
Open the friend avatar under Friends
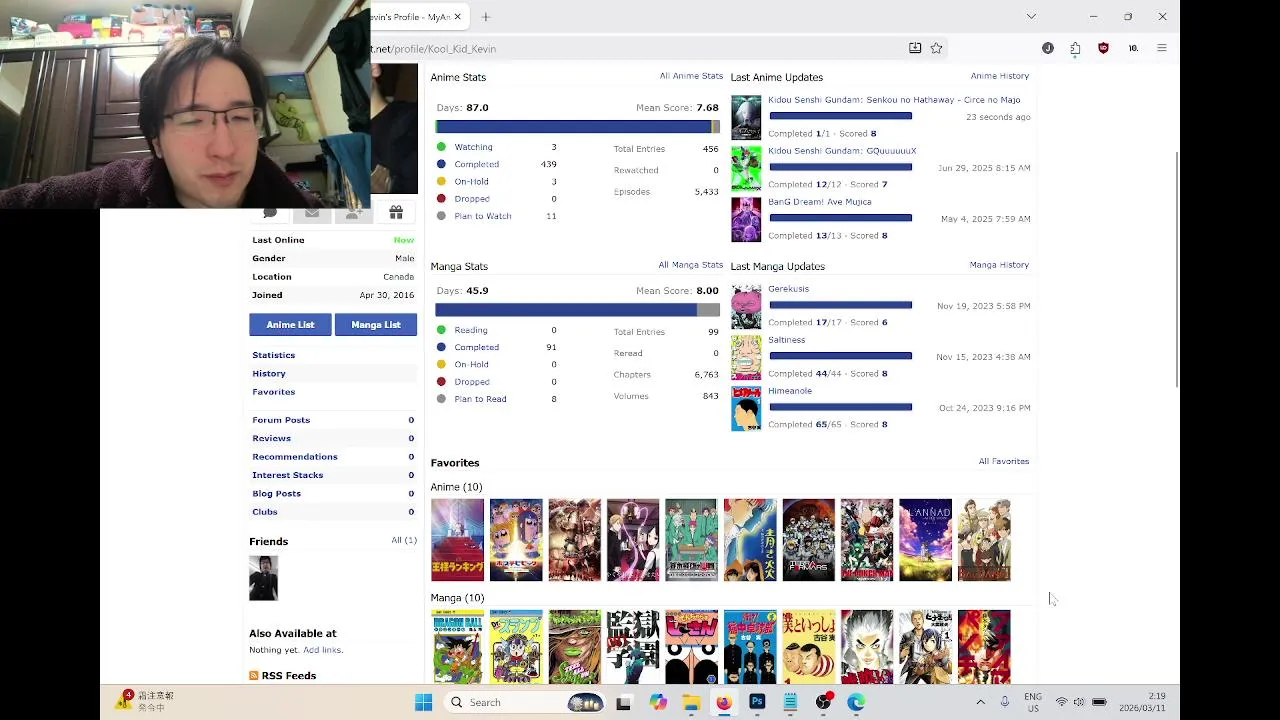pos(263,578)
